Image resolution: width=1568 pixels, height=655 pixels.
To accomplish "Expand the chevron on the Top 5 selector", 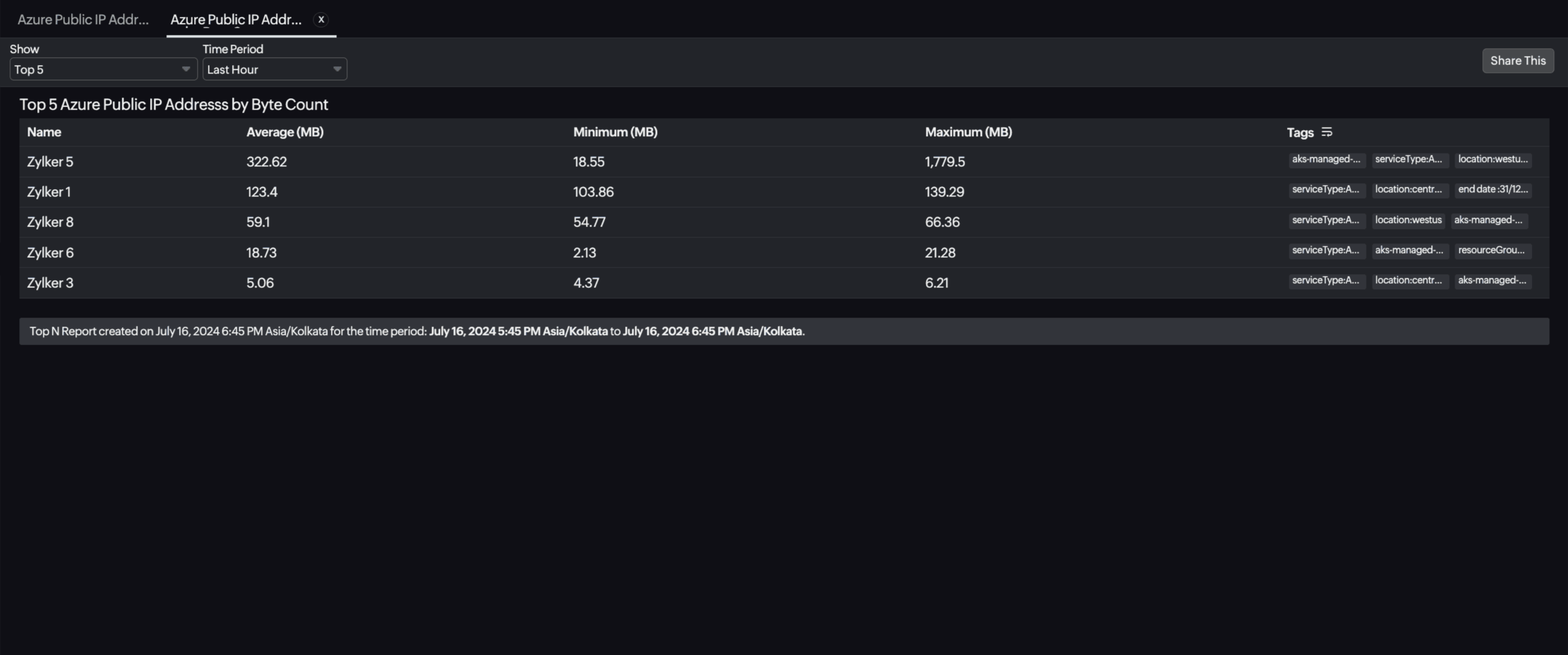I will (x=185, y=69).
